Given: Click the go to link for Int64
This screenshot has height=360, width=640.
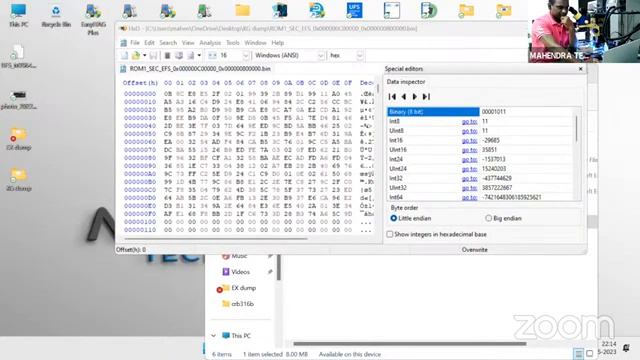Looking at the screenshot, I should tap(469, 197).
